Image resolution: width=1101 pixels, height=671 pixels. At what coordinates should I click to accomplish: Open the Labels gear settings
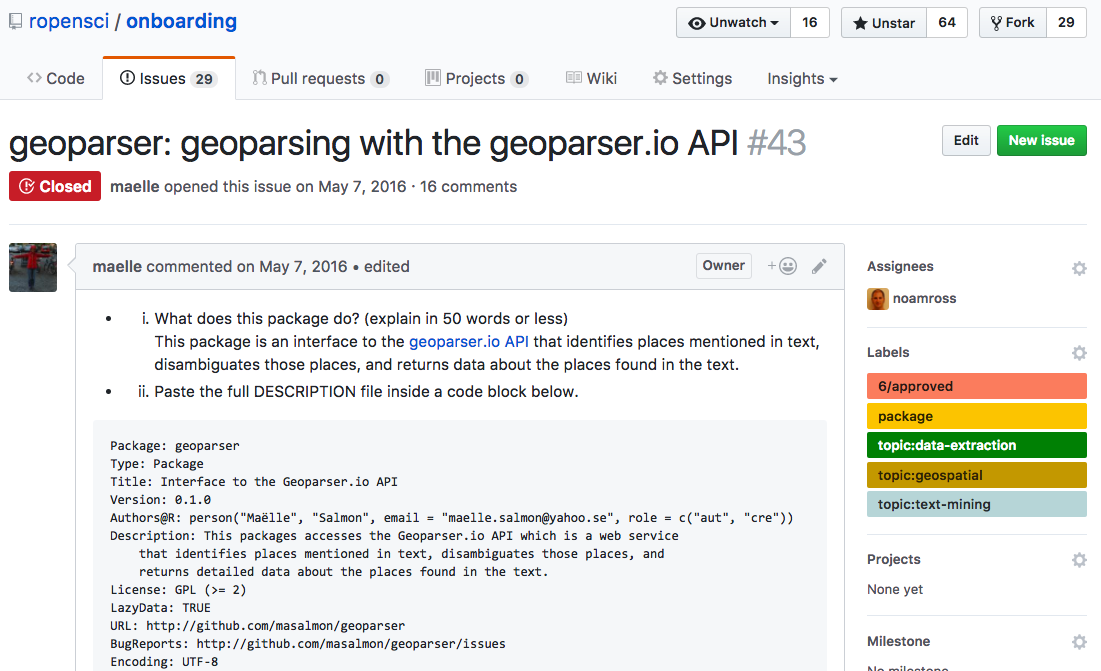tap(1079, 352)
